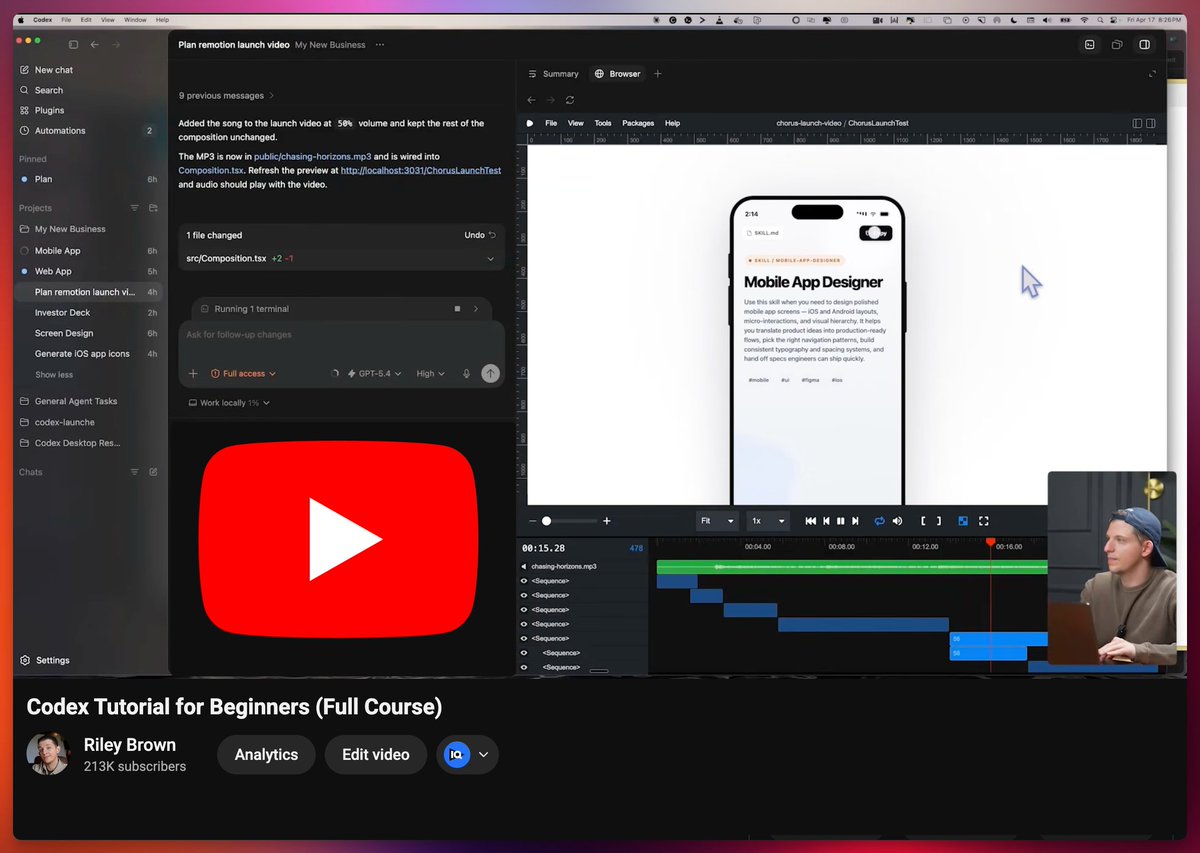Toggle the sidebar panel icon near window controls
The width and height of the screenshot is (1200, 853).
tap(73, 44)
